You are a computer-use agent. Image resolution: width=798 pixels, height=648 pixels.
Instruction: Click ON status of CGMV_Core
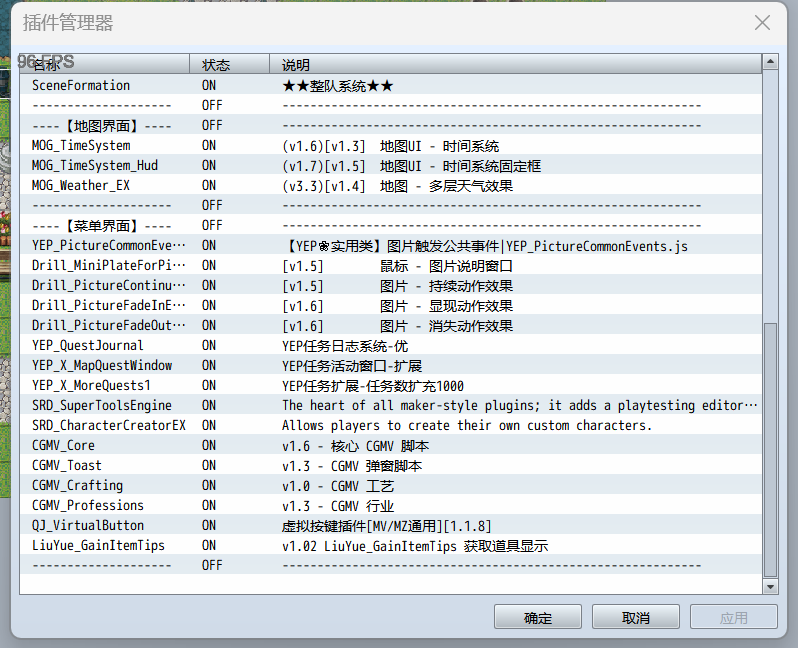click(209, 445)
